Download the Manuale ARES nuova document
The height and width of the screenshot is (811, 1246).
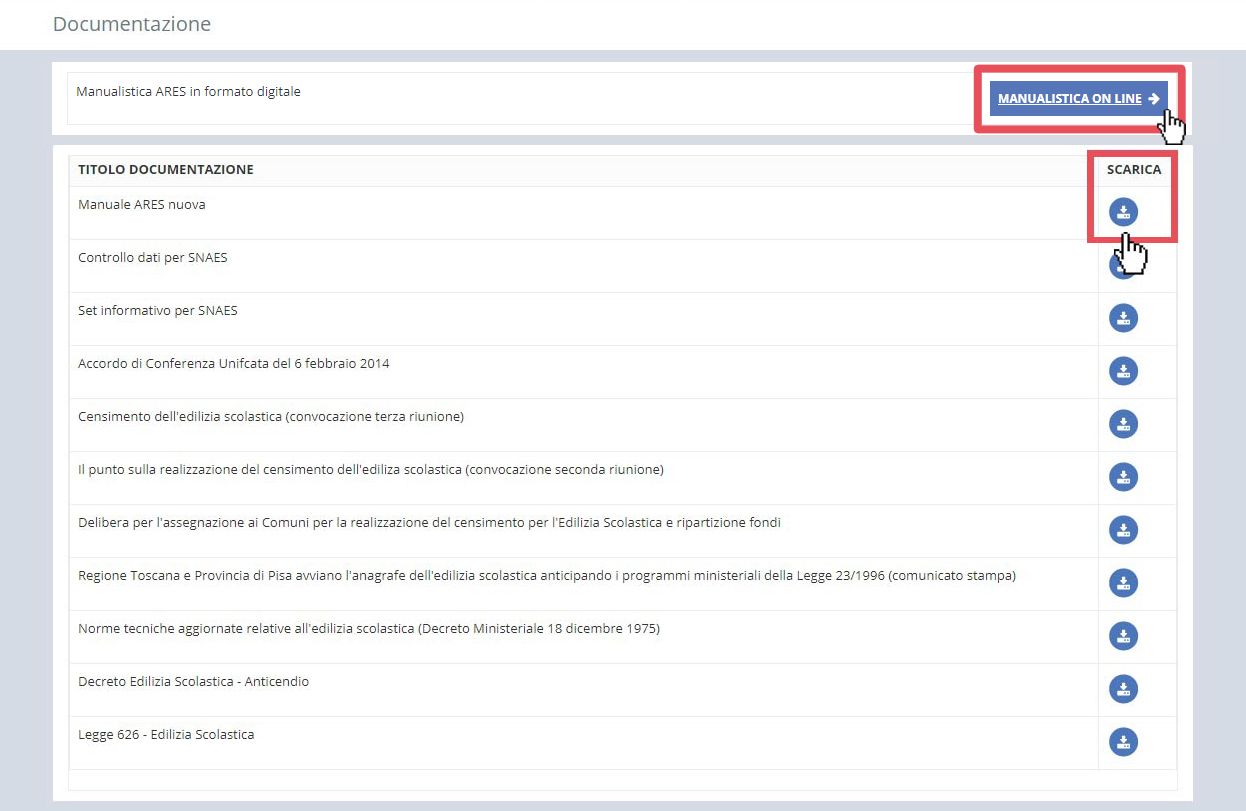click(x=1123, y=212)
